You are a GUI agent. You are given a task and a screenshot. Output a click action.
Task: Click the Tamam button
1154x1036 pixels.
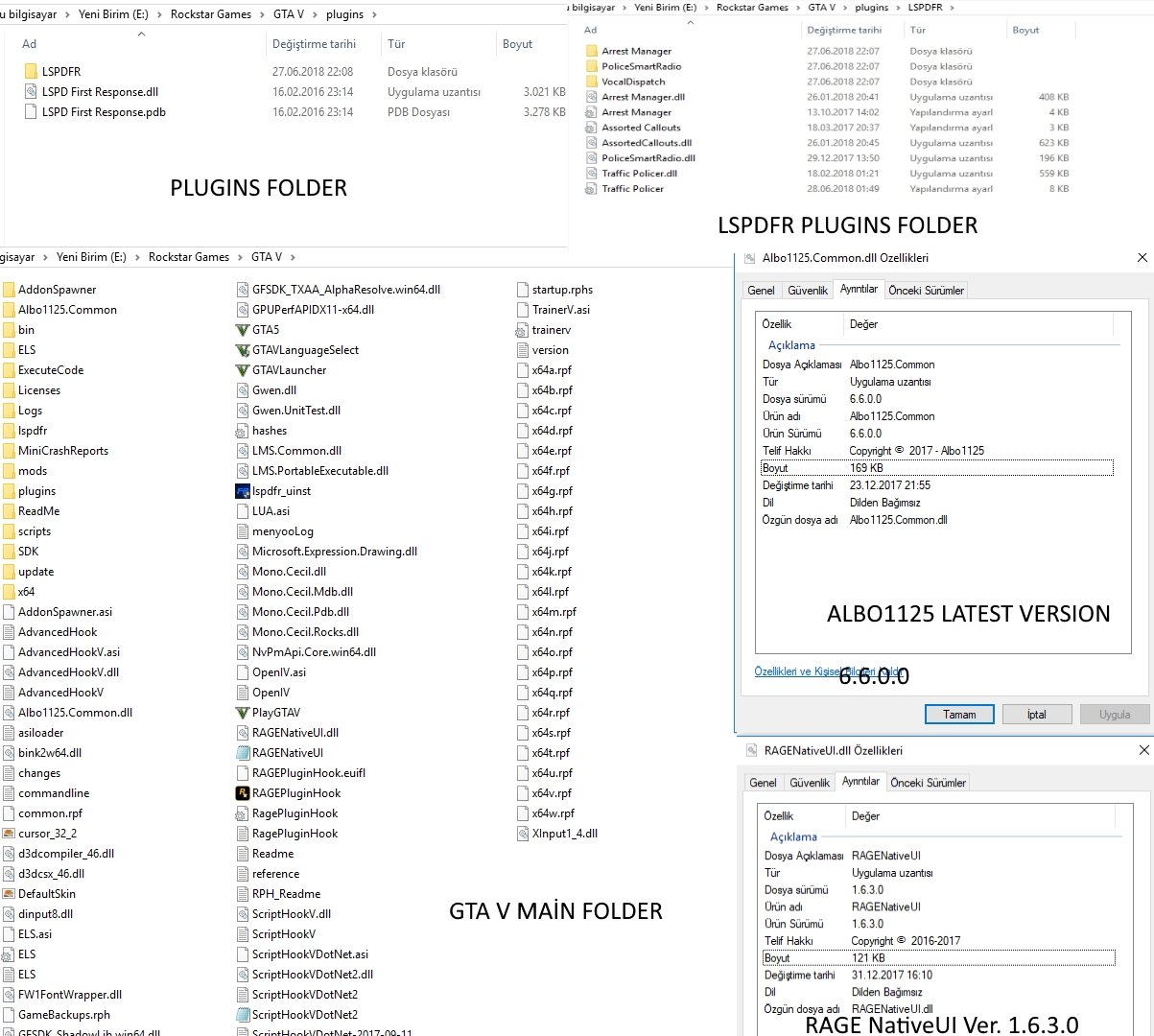pyautogui.click(x=959, y=715)
